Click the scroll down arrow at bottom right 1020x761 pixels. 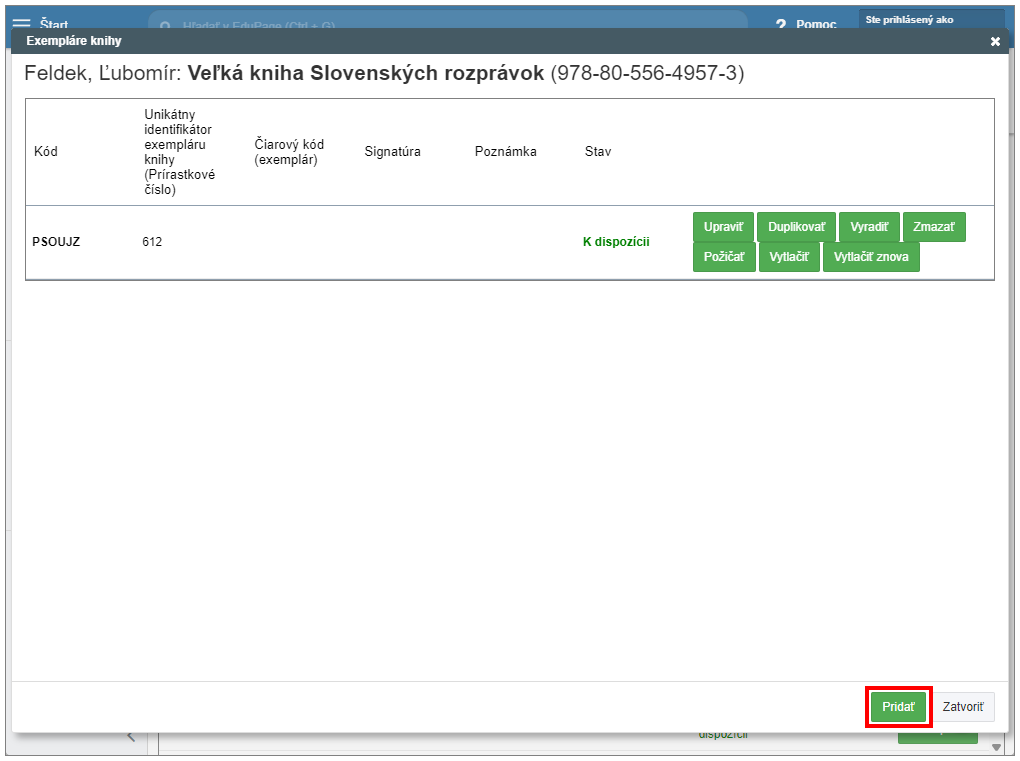pyautogui.click(x=995, y=747)
